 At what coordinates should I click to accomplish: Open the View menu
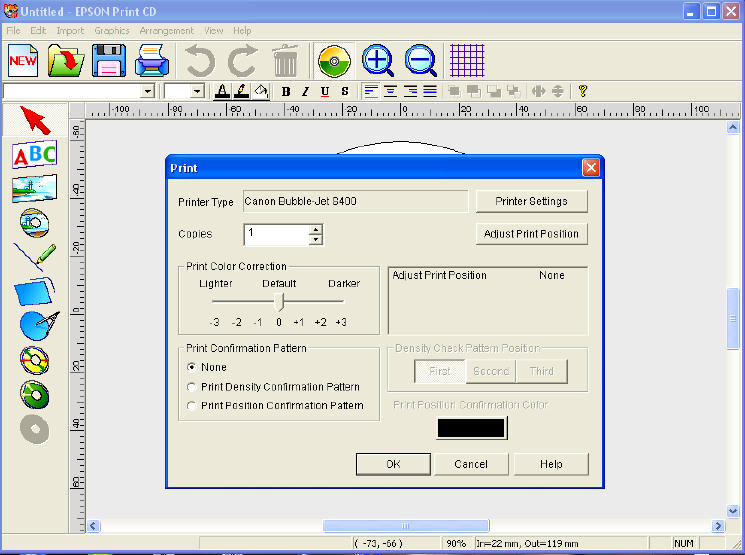213,30
